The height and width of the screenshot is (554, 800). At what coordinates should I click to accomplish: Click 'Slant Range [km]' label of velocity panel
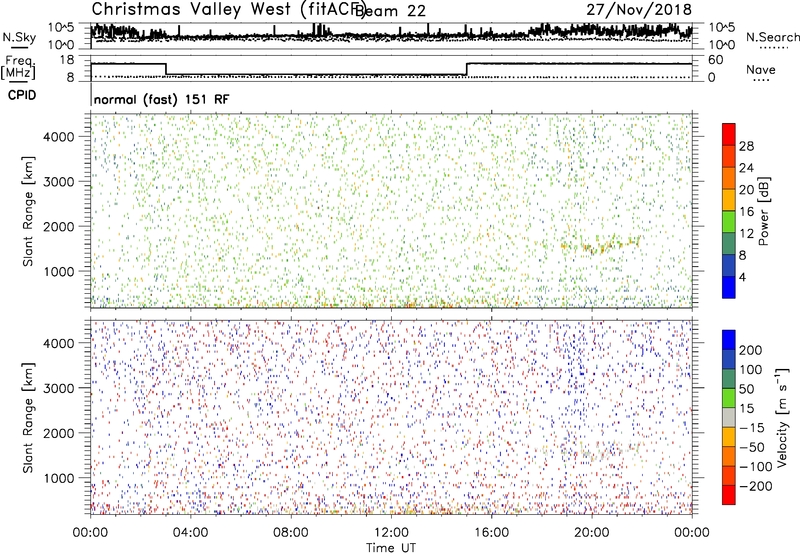[28, 418]
